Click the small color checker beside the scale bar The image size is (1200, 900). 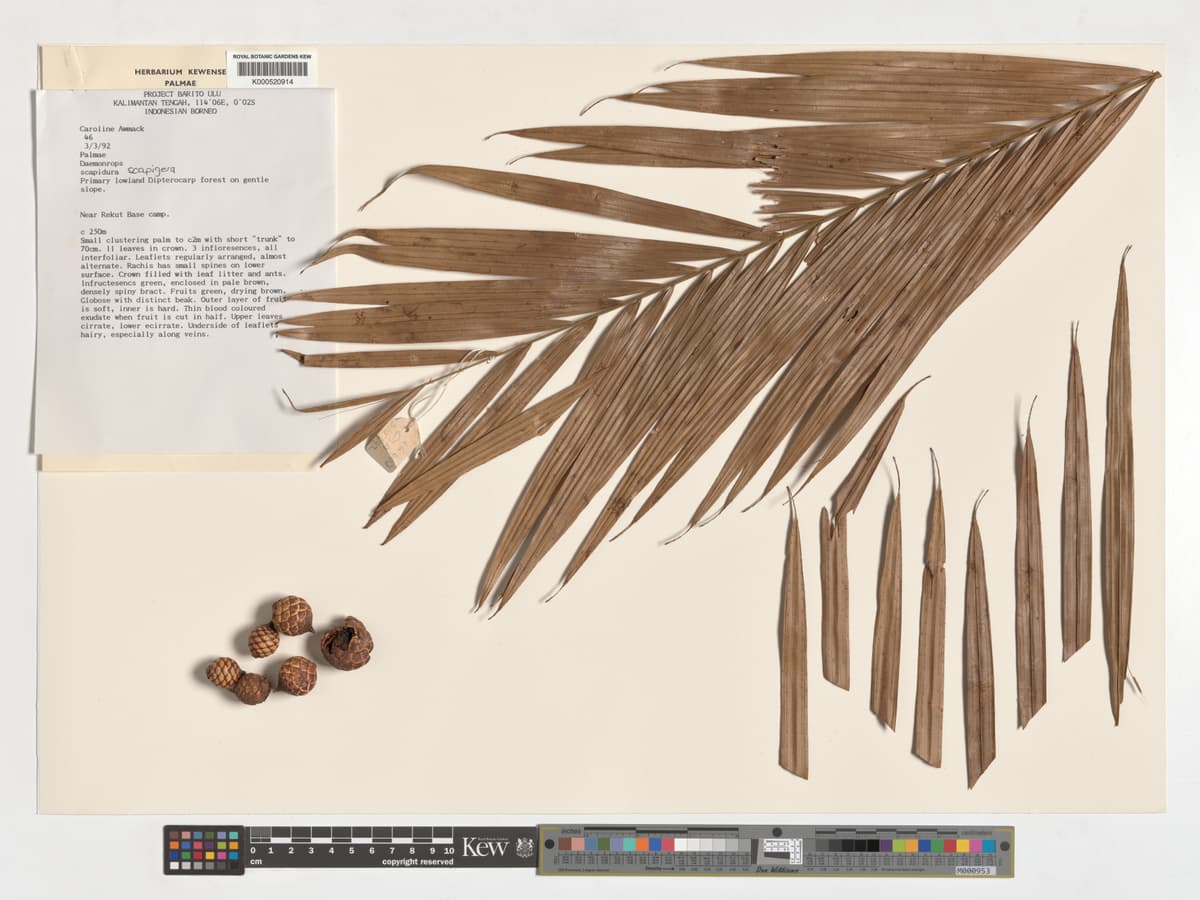point(204,850)
